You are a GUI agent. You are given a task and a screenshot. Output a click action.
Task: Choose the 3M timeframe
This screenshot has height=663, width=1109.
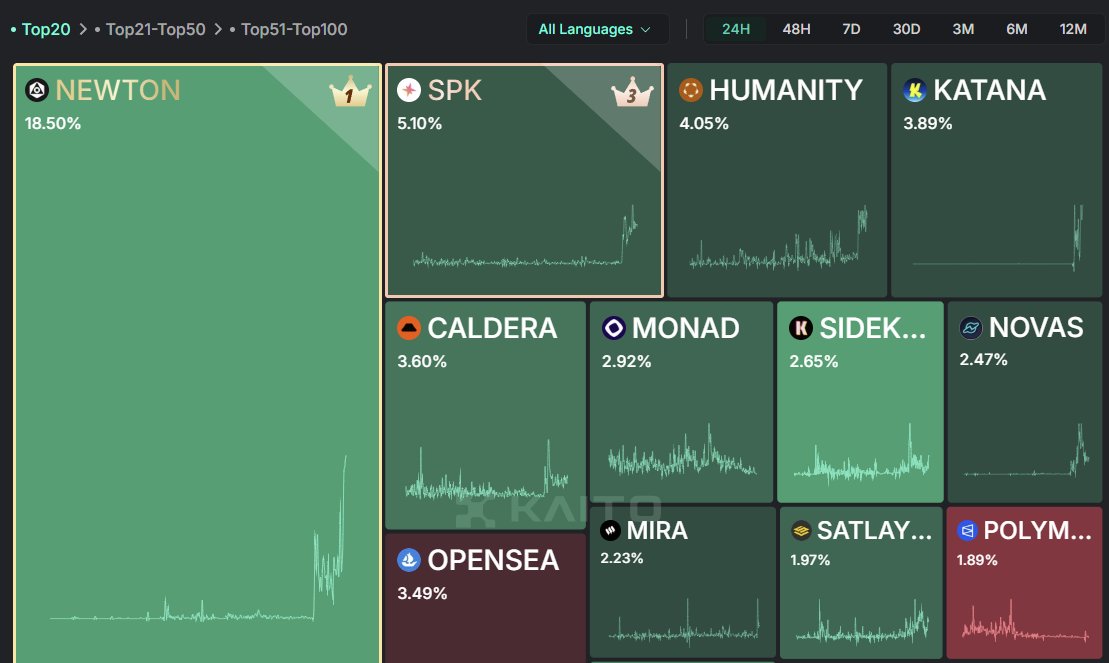pyautogui.click(x=963, y=29)
